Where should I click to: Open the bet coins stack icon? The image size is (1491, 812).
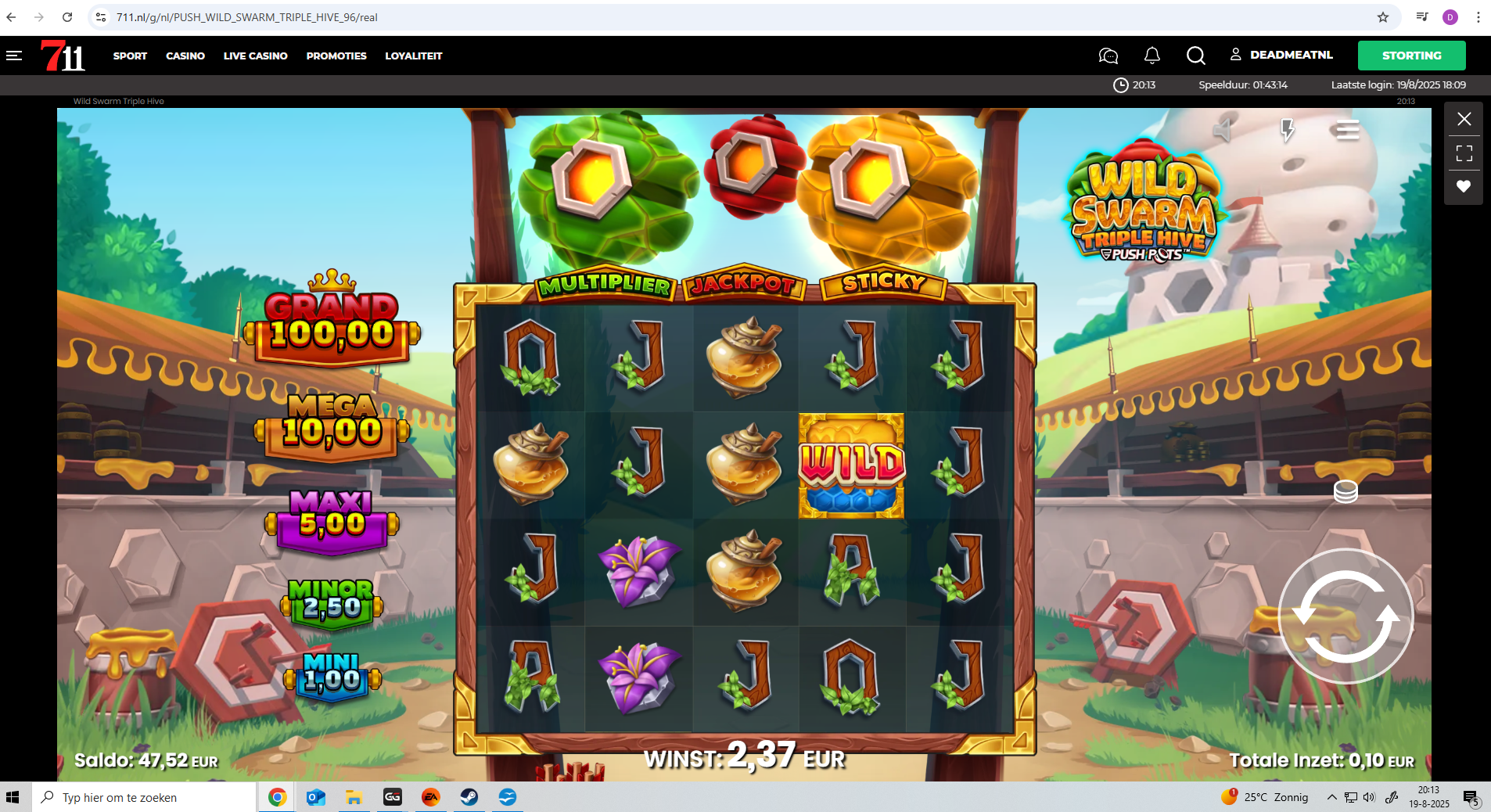click(x=1345, y=491)
